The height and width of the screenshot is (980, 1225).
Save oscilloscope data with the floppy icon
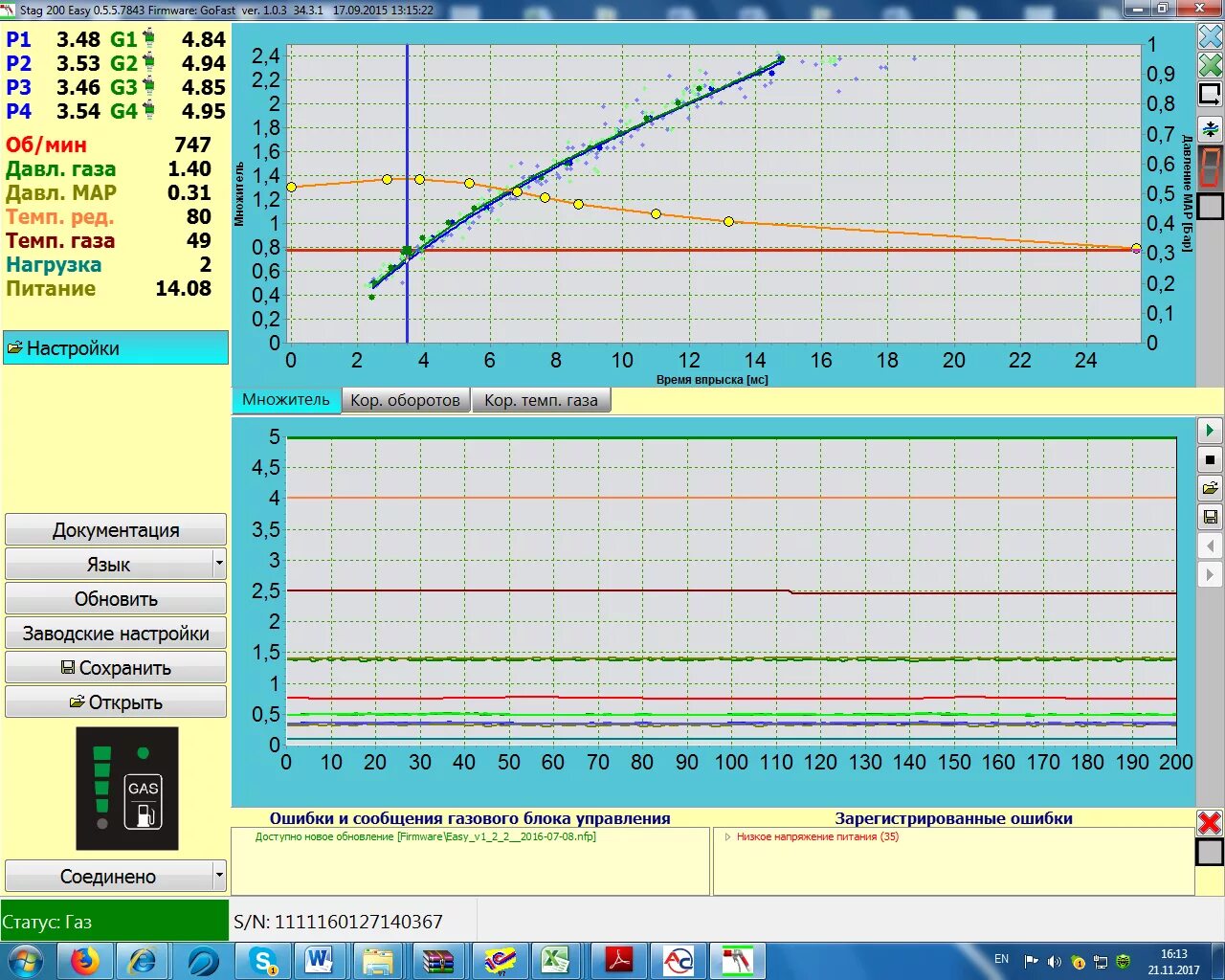click(1210, 517)
